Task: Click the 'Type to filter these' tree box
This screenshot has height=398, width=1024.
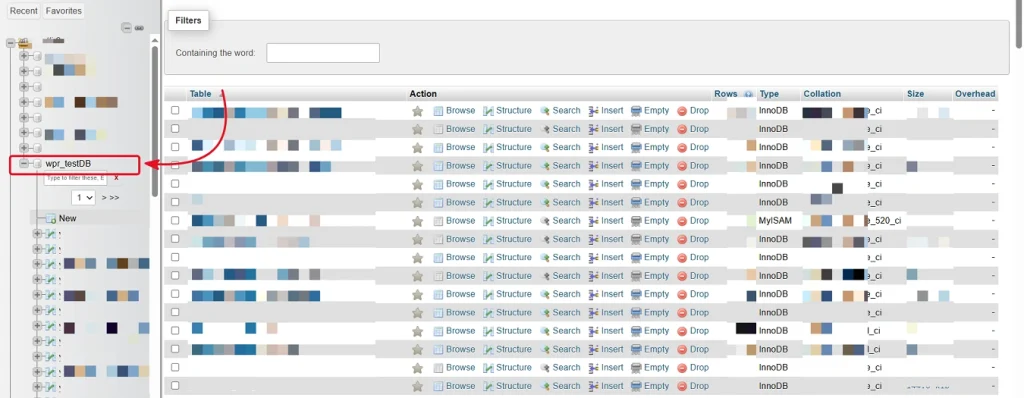Action: coord(75,178)
